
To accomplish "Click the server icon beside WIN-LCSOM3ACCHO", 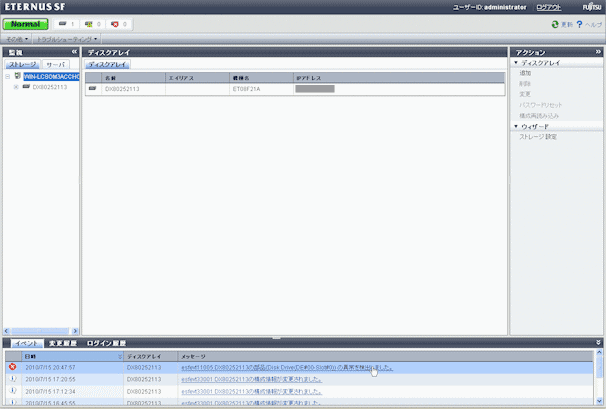I will click(x=17, y=76).
